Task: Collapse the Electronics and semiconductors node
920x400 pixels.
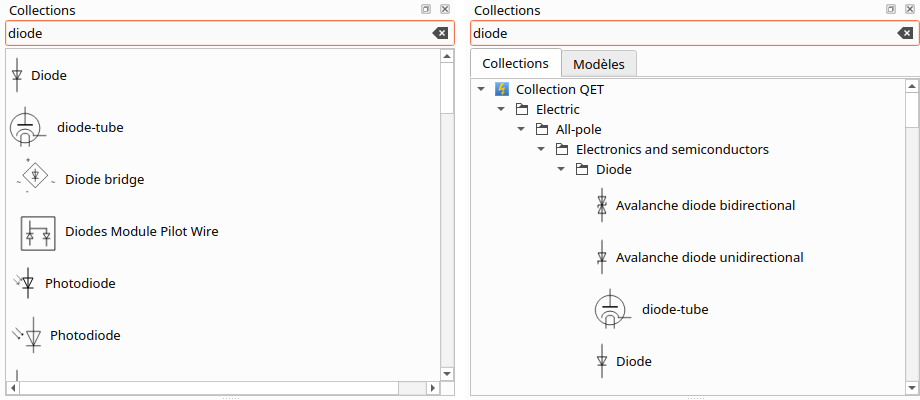Action: (x=541, y=149)
